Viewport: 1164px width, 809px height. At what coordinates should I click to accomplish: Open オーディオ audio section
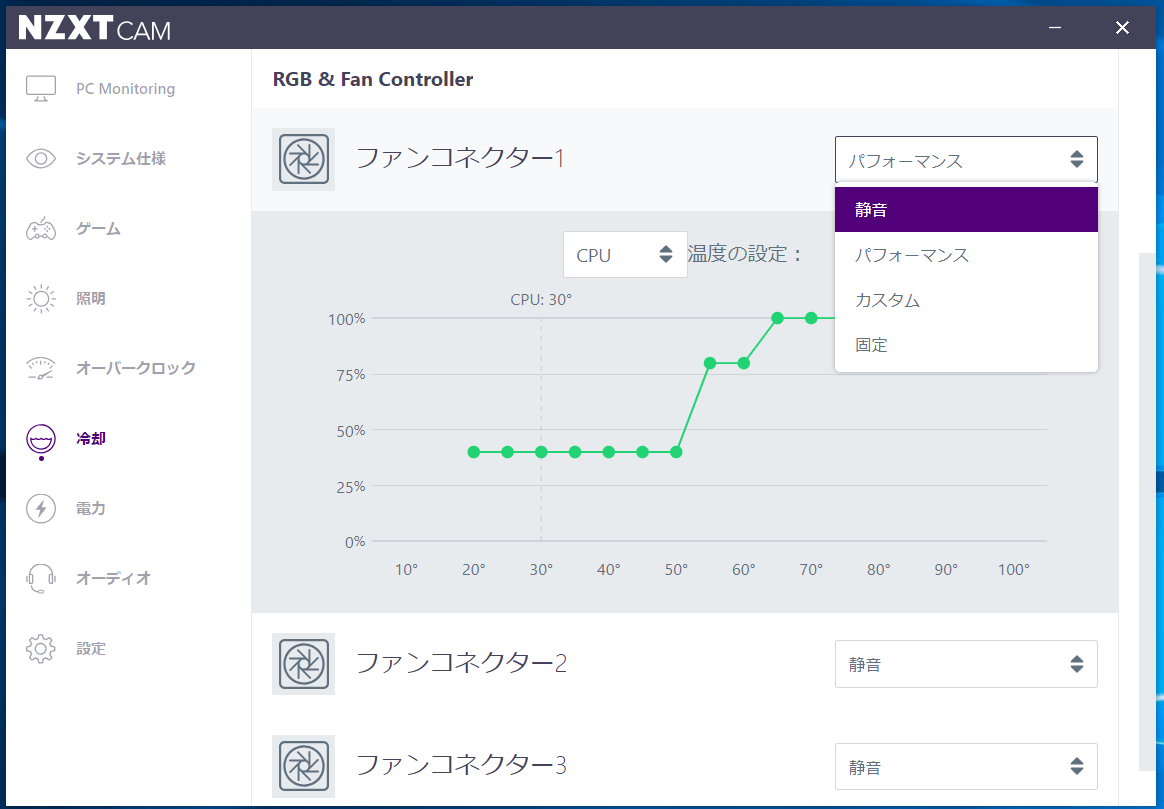click(114, 578)
